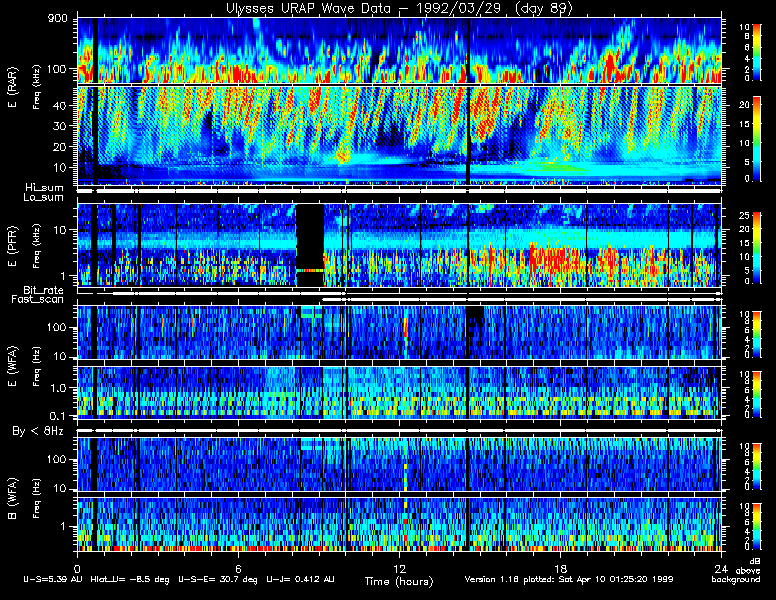Click the RAR 10–40 kHz spectrogram panel
This screenshot has width=776, height=600.
(399, 136)
